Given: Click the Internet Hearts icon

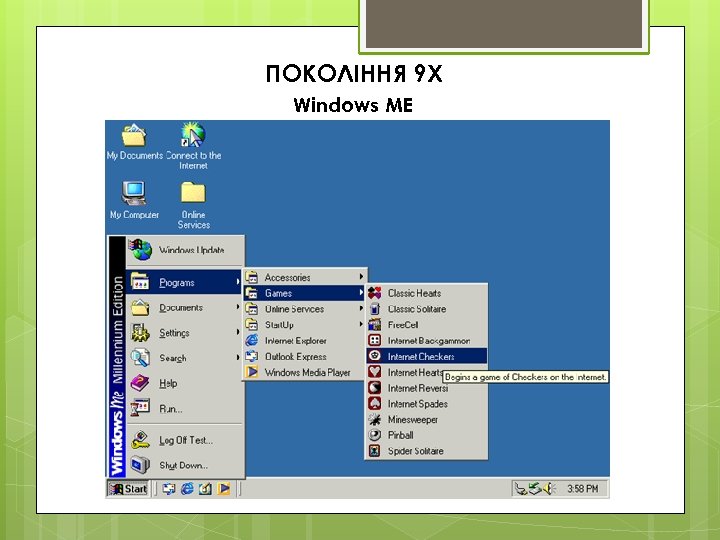Looking at the screenshot, I should [375, 372].
